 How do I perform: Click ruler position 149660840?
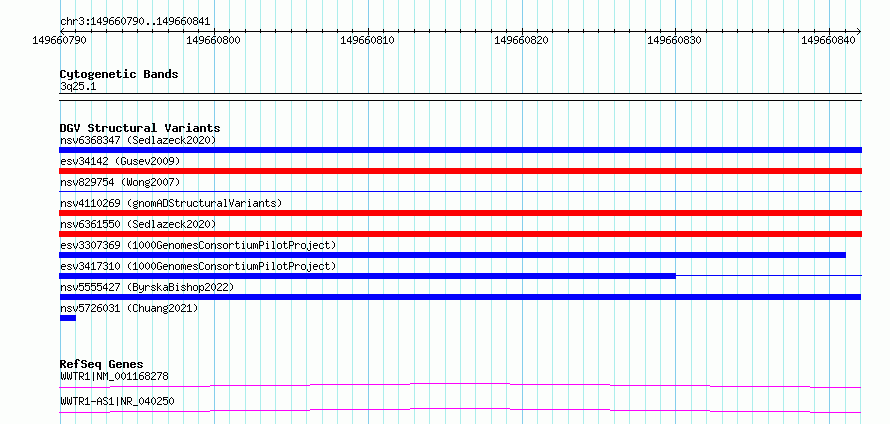pyautogui.click(x=828, y=40)
